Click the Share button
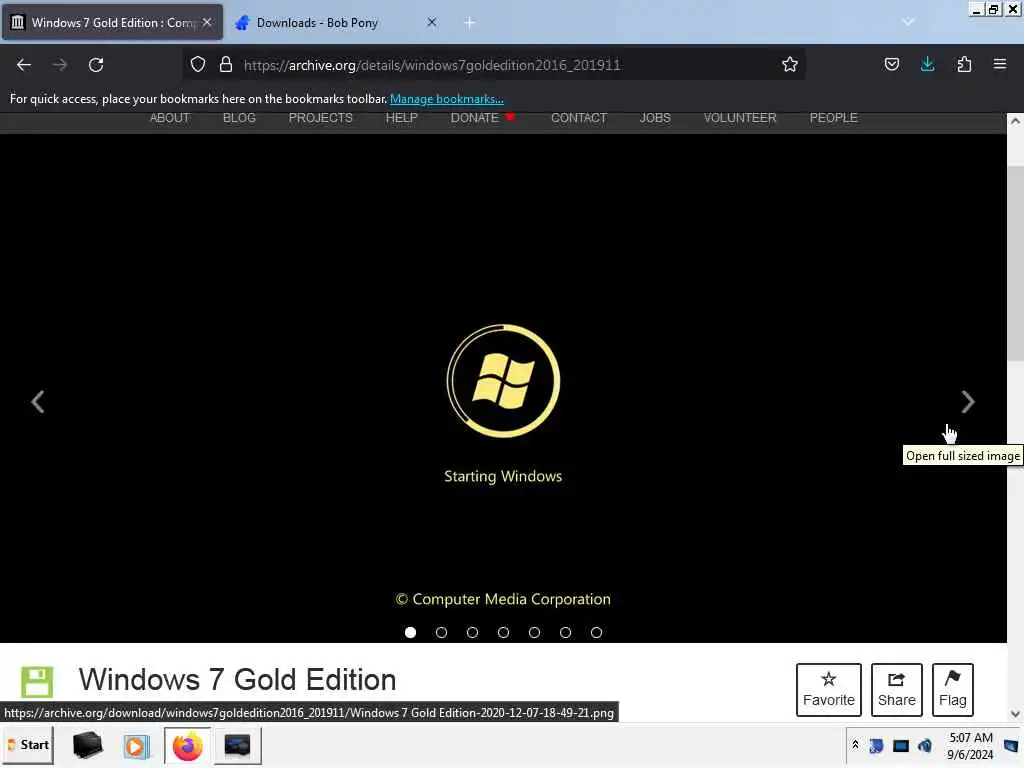Viewport: 1024px width, 768px height. [x=897, y=690]
